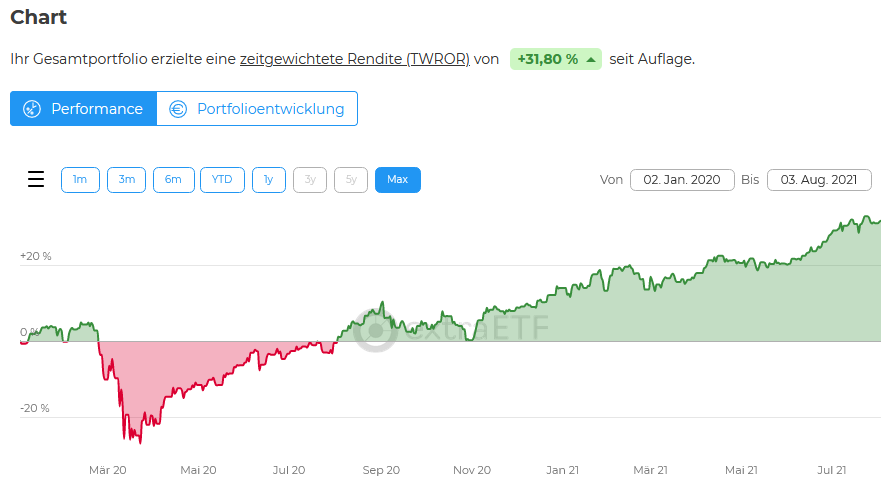This screenshot has height=497, width=895.
Task: Click the chart at Mär 20 low point
Action: [x=138, y=442]
